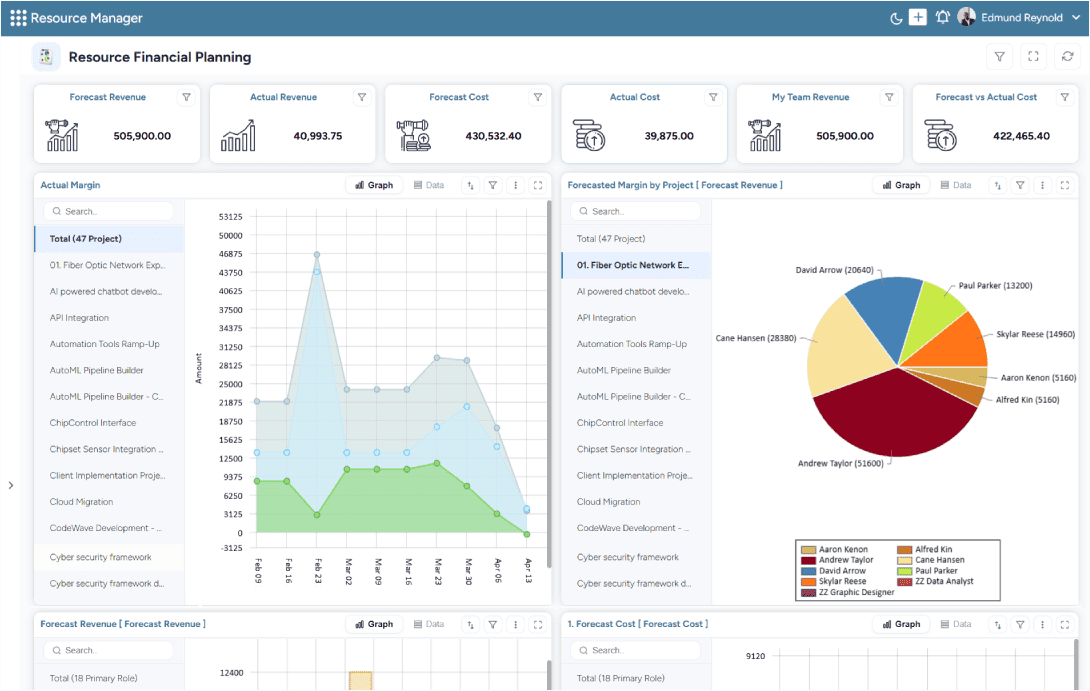Expand the collapsed left sidebar arrow
Screen dimensions: 1090x691
tap(10, 485)
